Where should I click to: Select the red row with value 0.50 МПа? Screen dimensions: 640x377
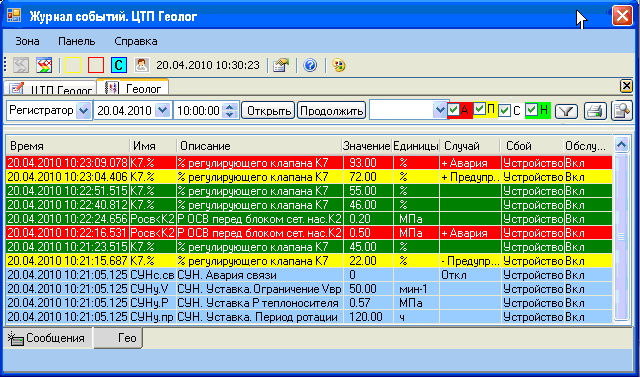coord(309,233)
